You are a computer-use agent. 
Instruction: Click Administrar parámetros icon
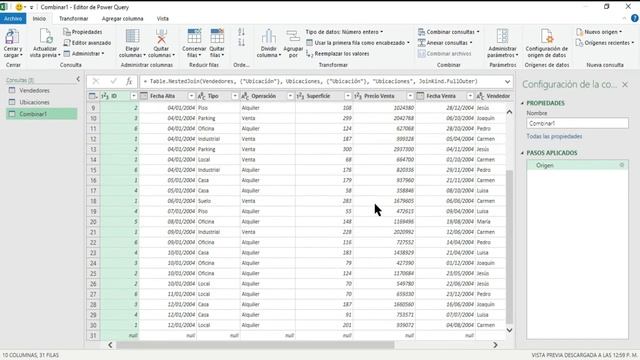[502, 36]
